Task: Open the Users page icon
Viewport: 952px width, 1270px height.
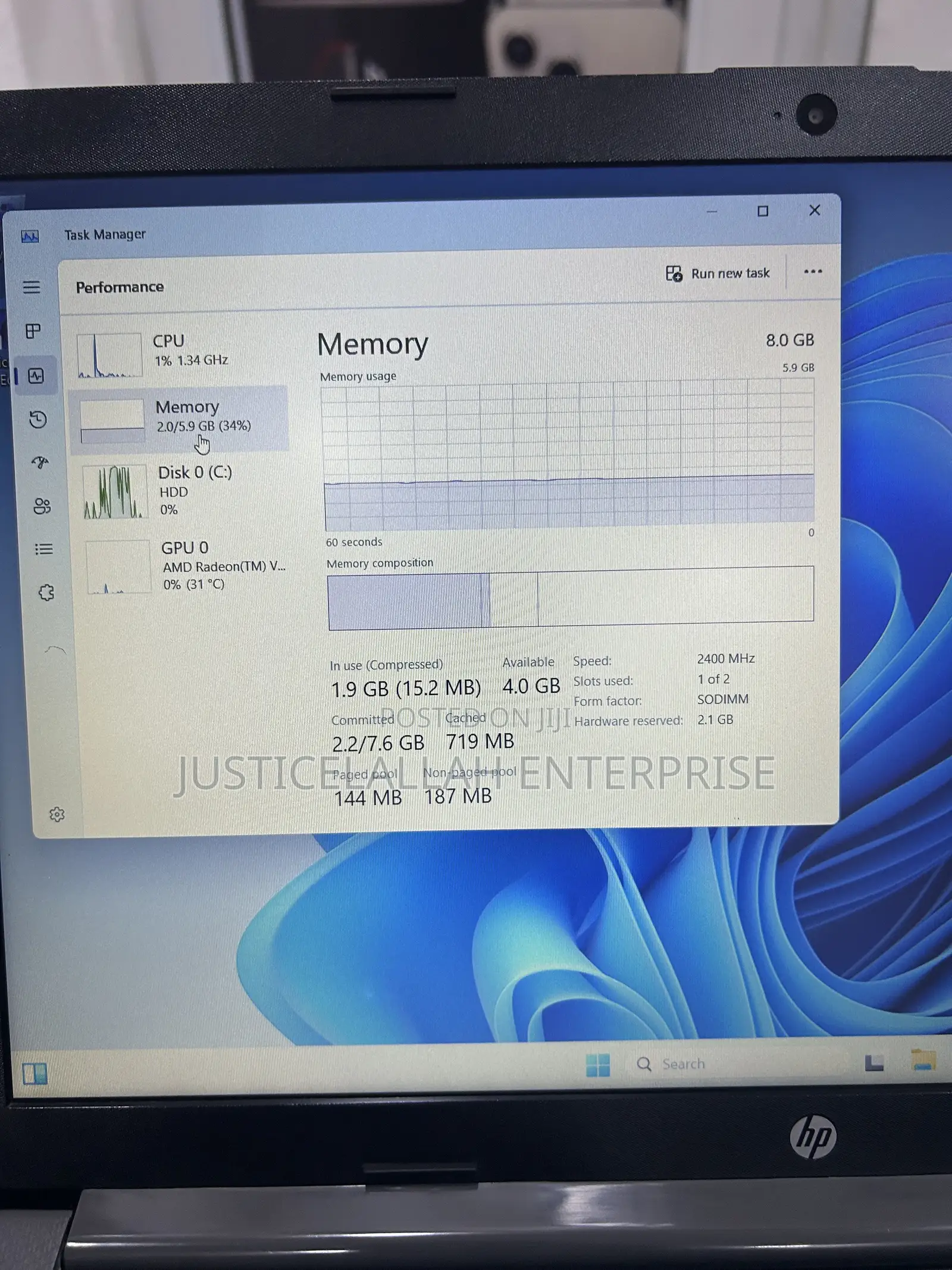Action: coord(42,506)
